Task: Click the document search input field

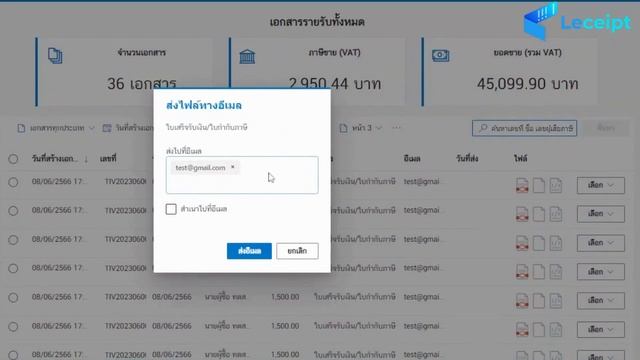Action: pyautogui.click(x=524, y=128)
